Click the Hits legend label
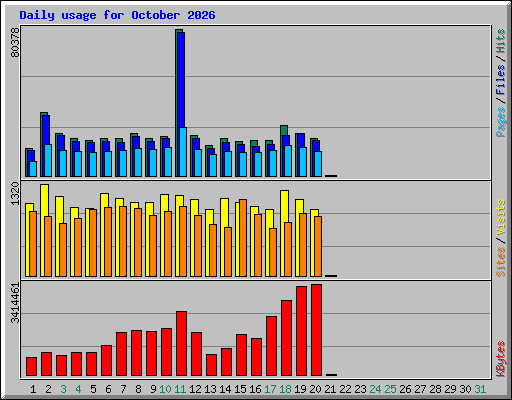The width and height of the screenshot is (512, 400). [500, 41]
